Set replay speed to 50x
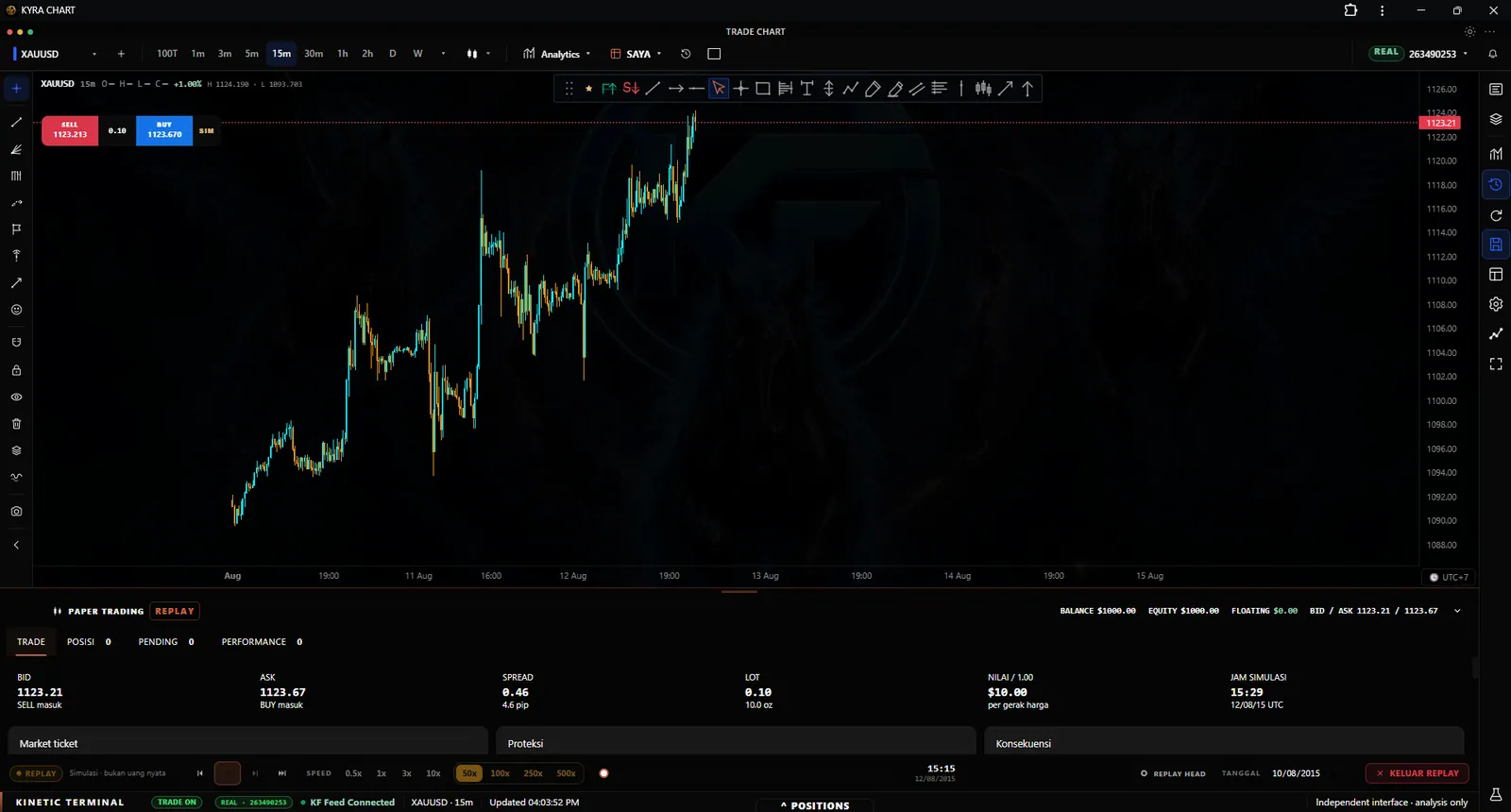Image resolution: width=1511 pixels, height=812 pixels. [x=469, y=773]
